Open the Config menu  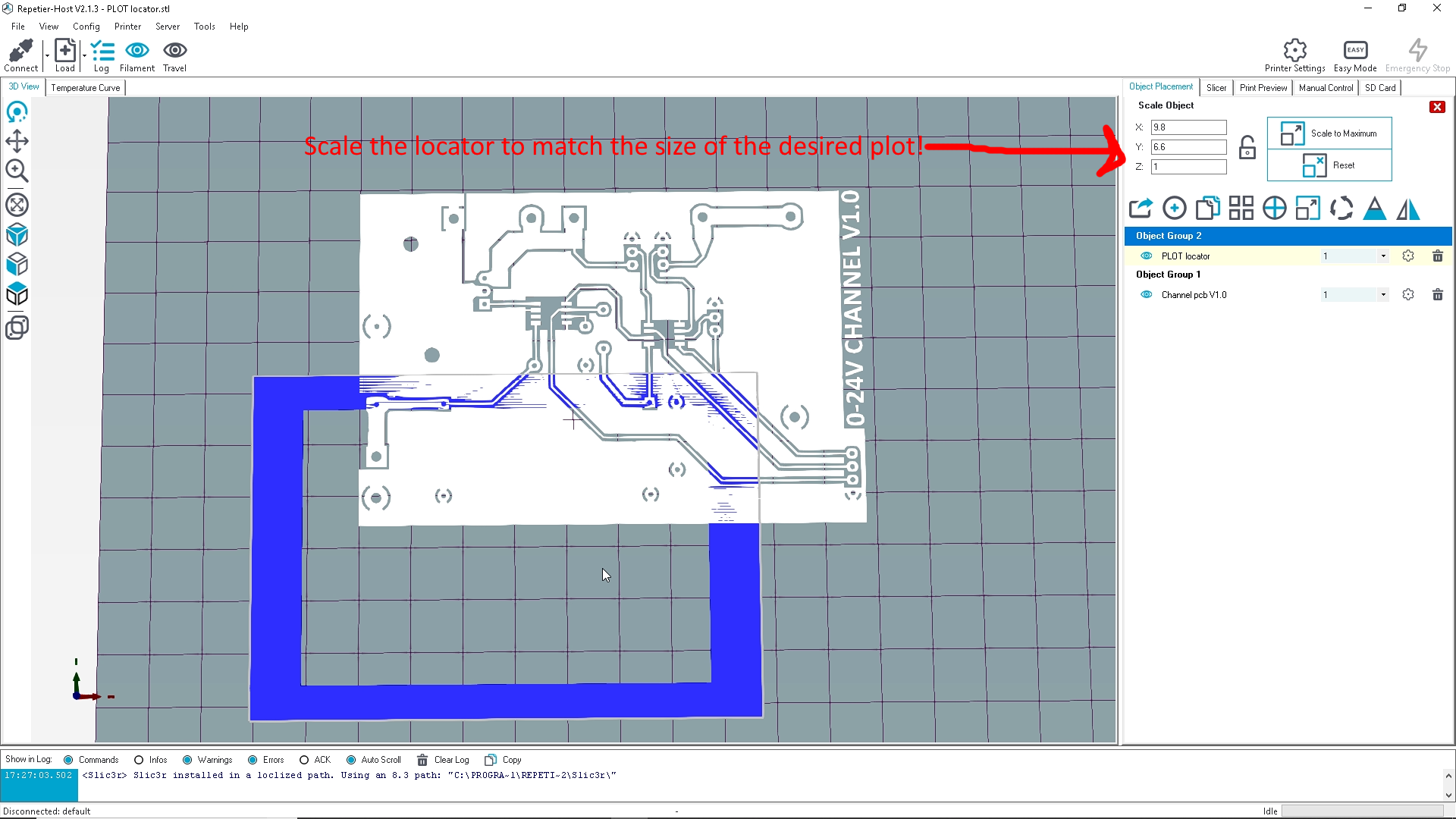(x=86, y=26)
